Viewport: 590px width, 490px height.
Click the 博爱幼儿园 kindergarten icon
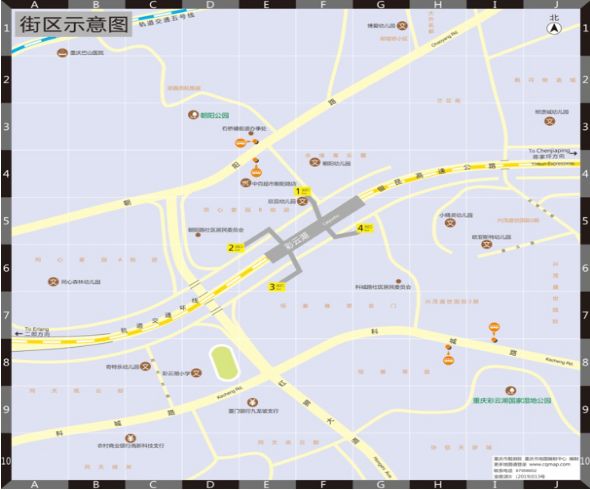click(x=402, y=26)
